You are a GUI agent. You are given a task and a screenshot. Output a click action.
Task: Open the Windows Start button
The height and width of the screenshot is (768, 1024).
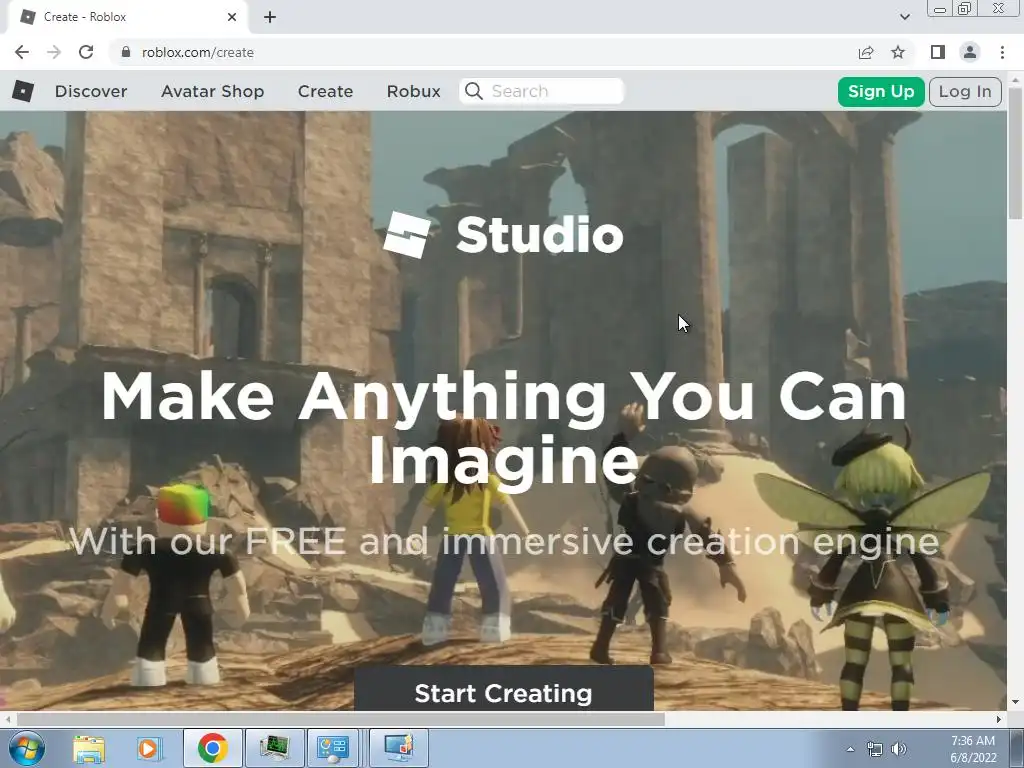coord(26,748)
